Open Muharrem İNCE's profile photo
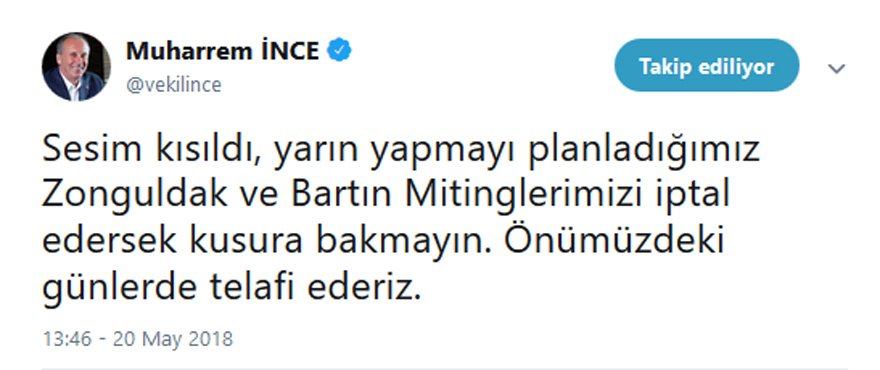This screenshot has height=370, width=880. coord(76,67)
